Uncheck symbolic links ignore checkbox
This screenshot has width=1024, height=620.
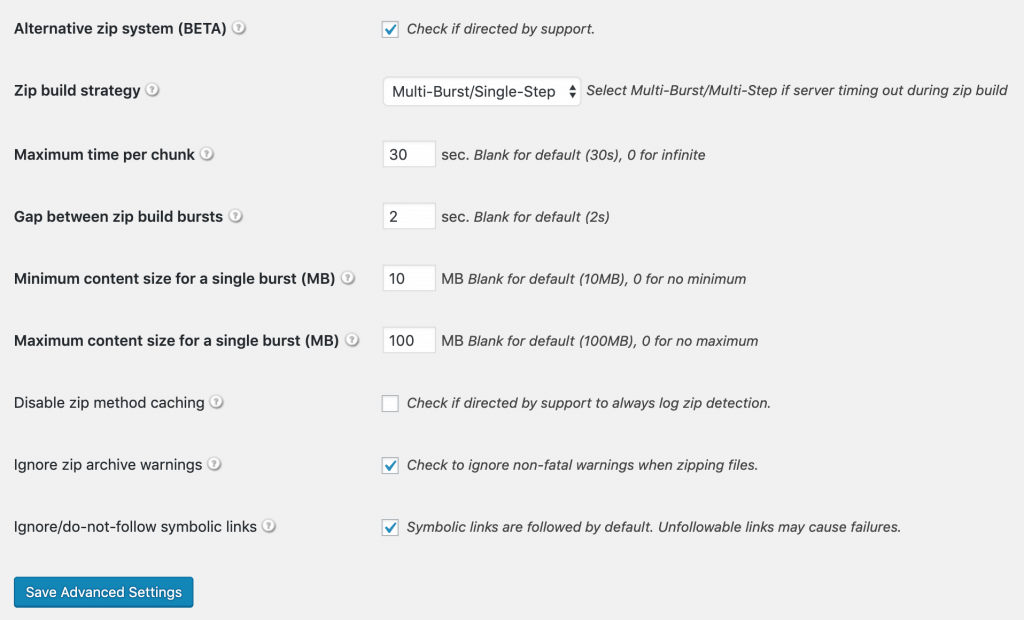[x=390, y=527]
